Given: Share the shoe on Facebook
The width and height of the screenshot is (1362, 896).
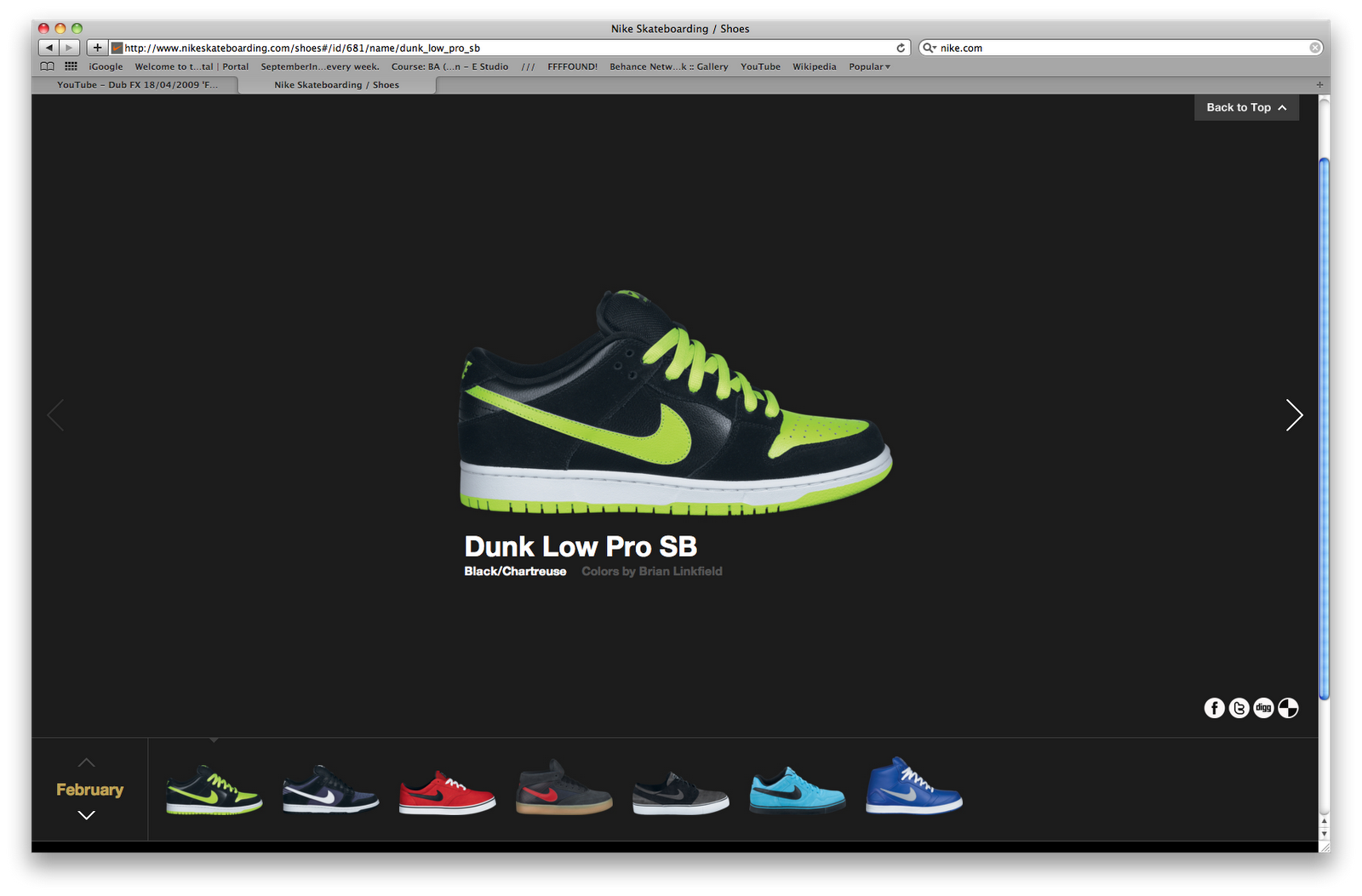Looking at the screenshot, I should [1215, 708].
